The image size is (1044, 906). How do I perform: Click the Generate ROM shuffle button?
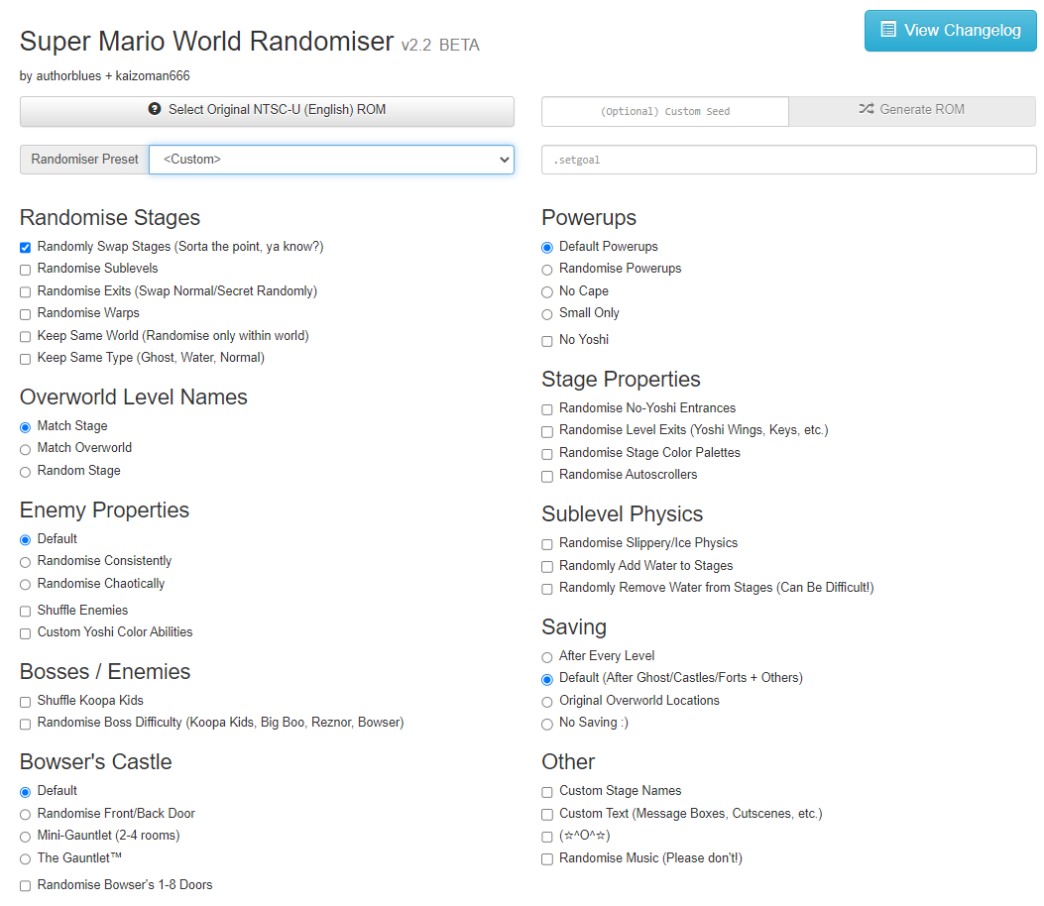pos(911,110)
